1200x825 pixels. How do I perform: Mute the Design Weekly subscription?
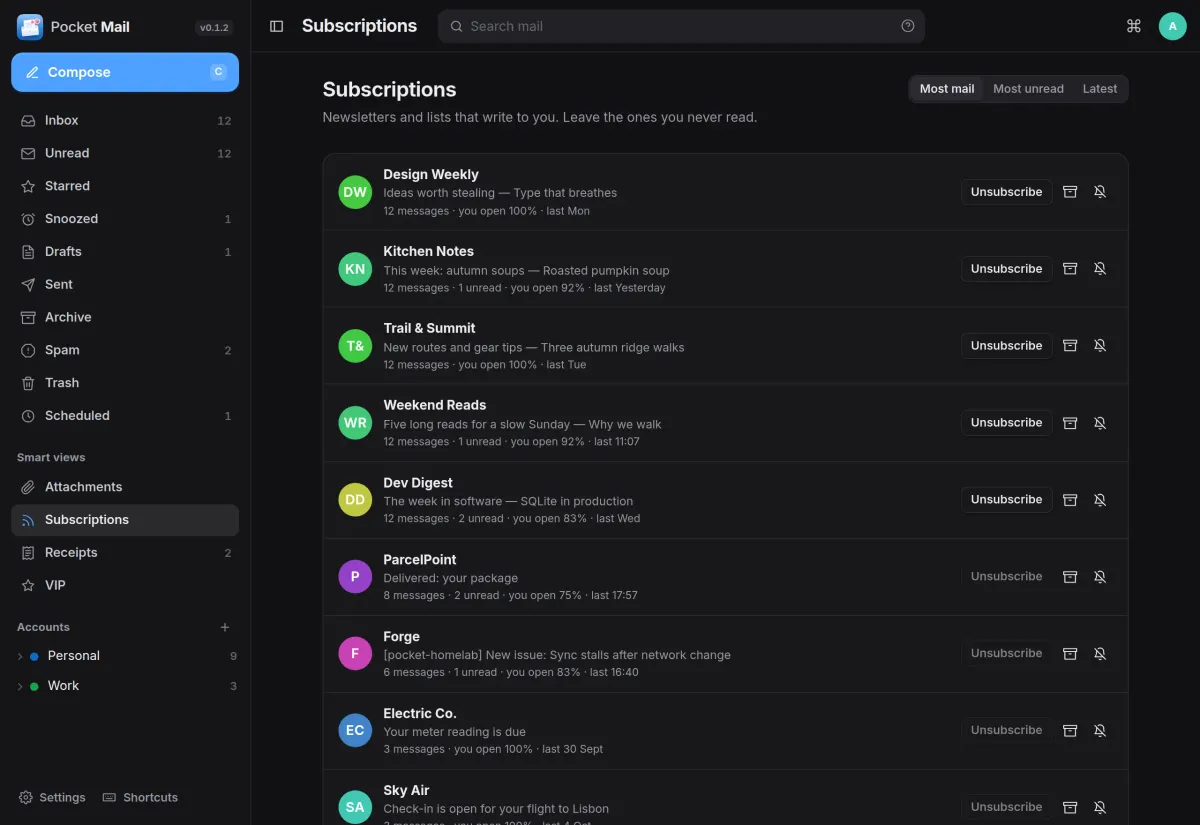(x=1100, y=192)
